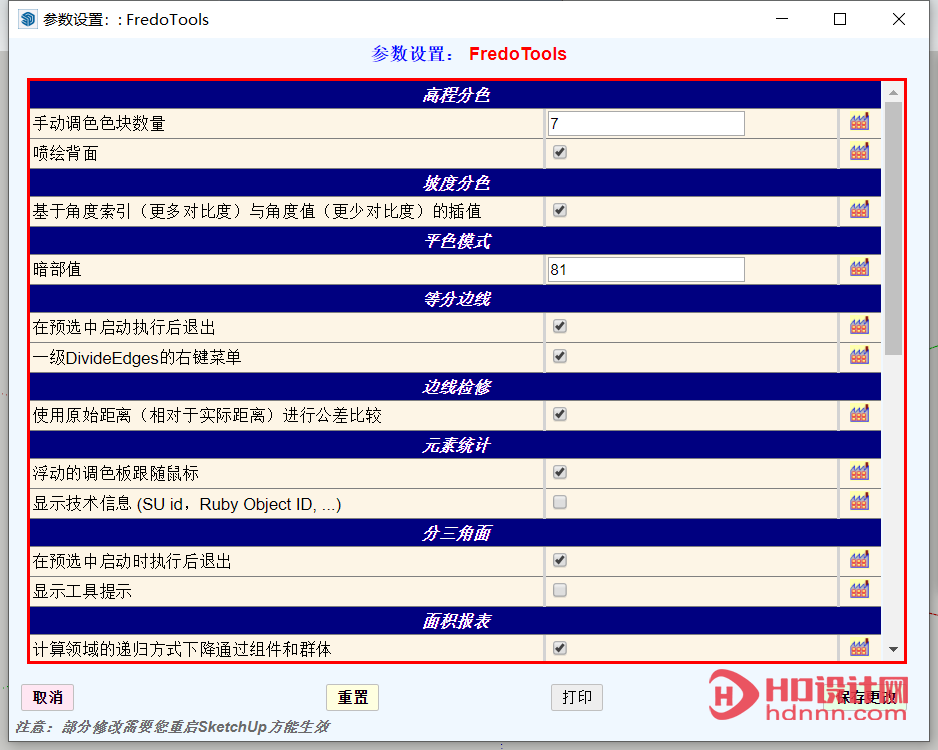Focus the 手动调色色块数量 input field

[x=646, y=123]
